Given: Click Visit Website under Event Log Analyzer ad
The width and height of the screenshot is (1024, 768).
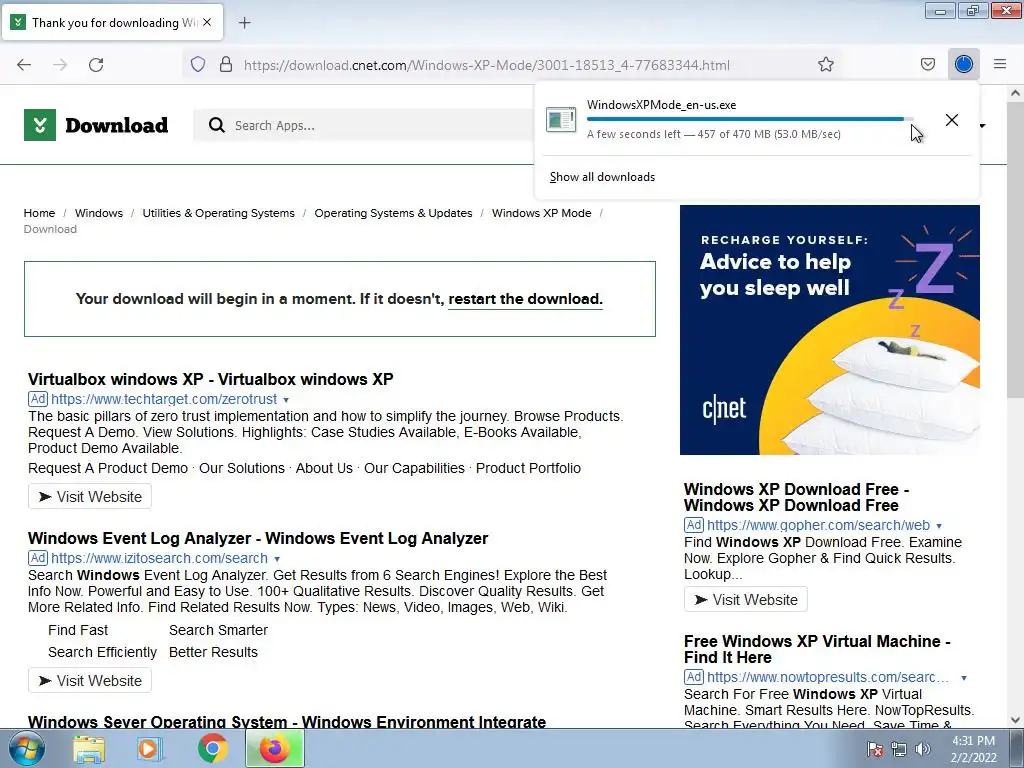Looking at the screenshot, I should point(89,680).
